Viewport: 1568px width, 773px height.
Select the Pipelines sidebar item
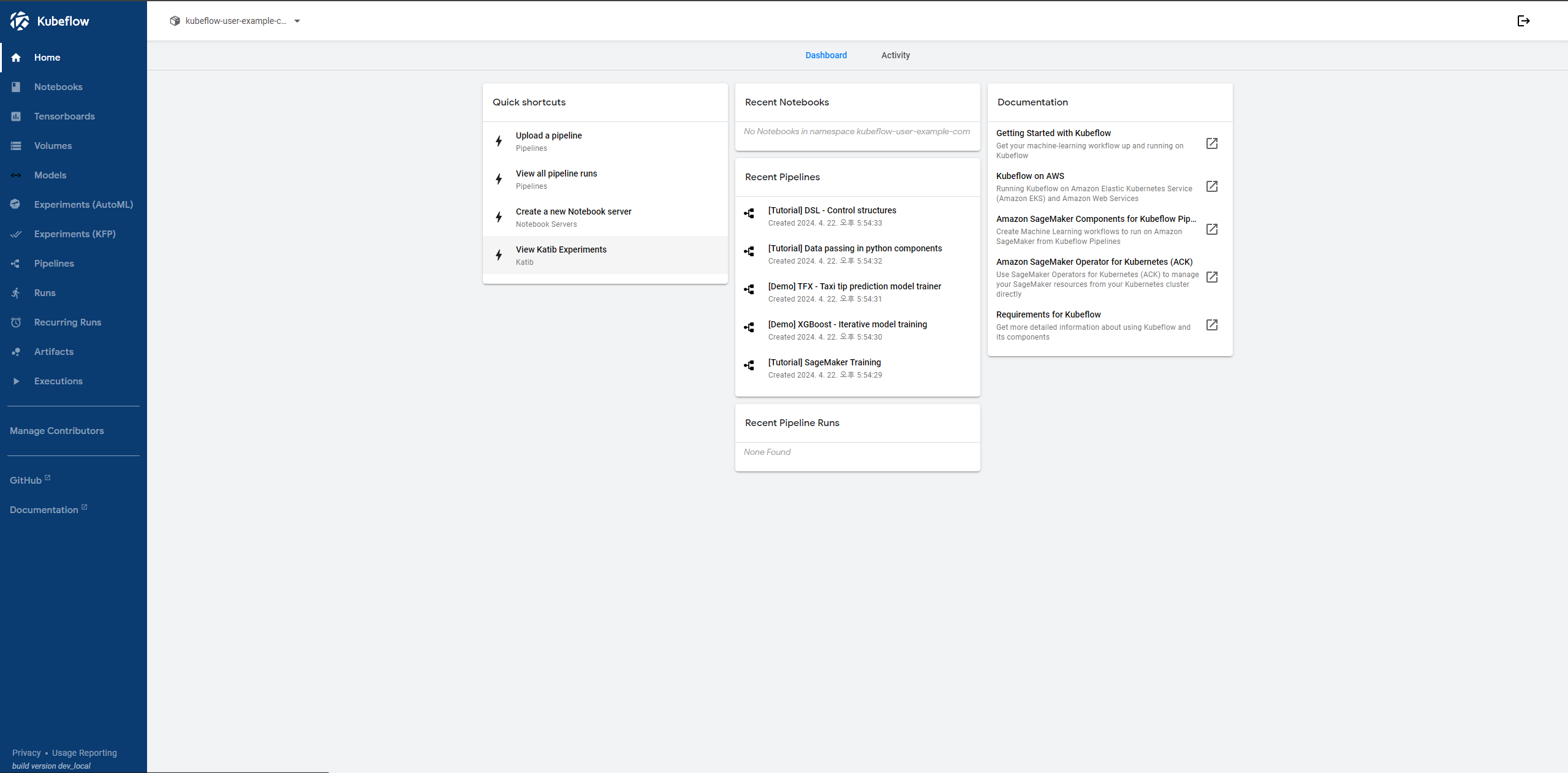click(54, 264)
